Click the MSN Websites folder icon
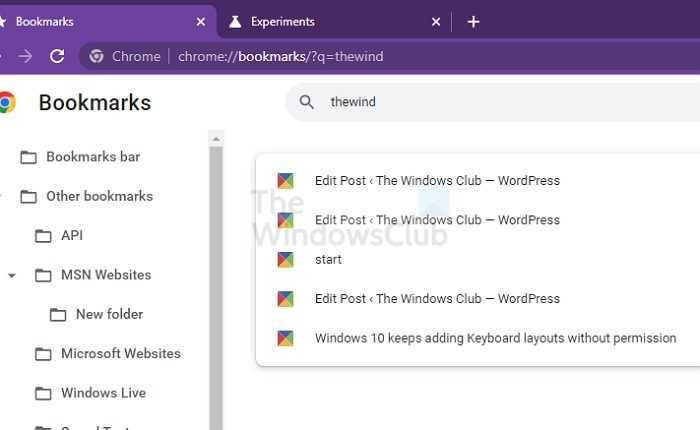Screen dimensions: 700x430 (x=43, y=275)
